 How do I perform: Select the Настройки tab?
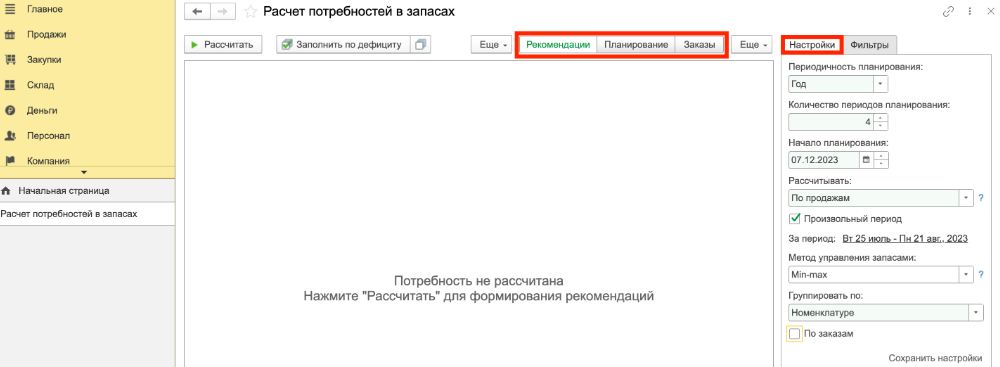[812, 45]
